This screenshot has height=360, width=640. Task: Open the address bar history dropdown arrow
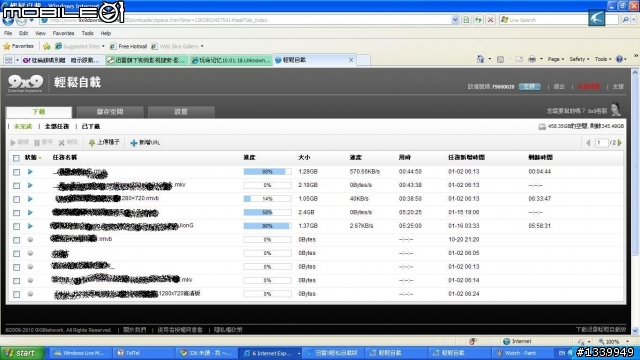click(455, 20)
